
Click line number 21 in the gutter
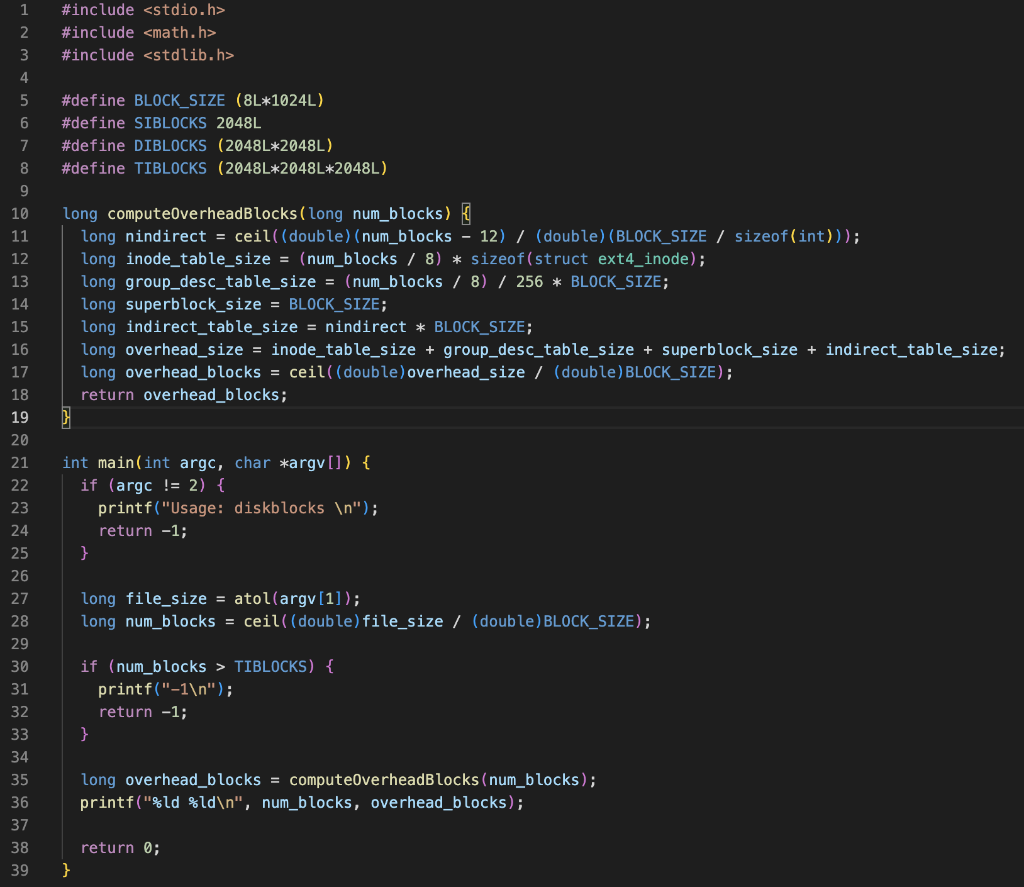[20, 463]
